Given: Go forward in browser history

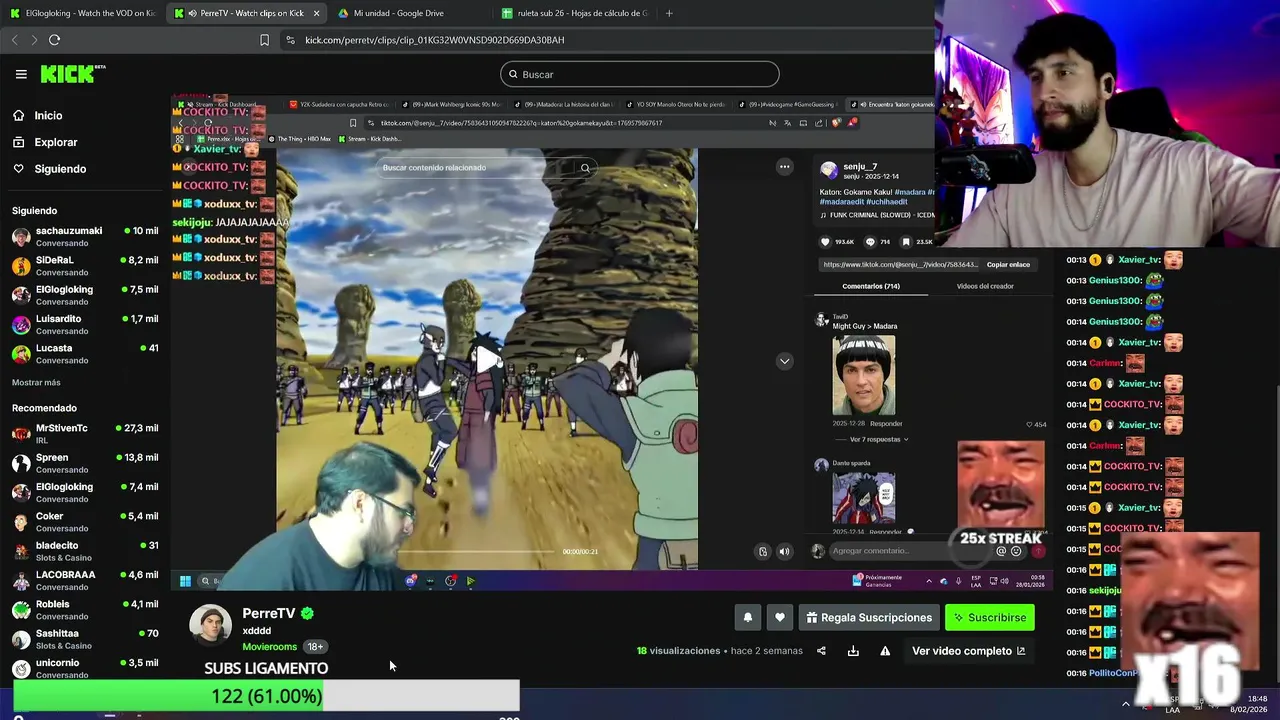Looking at the screenshot, I should pyautogui.click(x=33, y=40).
